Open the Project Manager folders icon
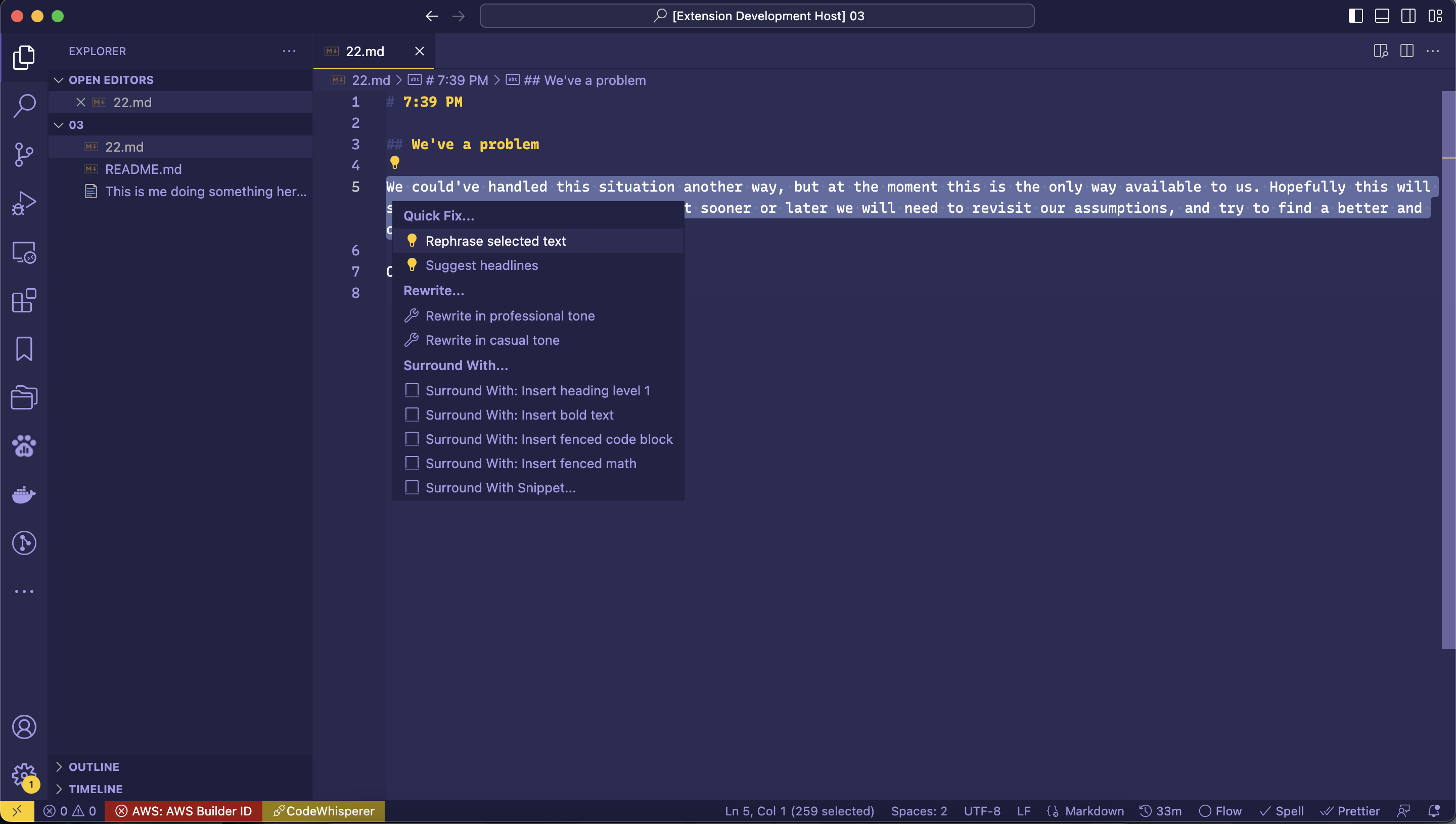1456x824 pixels. pos(24,397)
